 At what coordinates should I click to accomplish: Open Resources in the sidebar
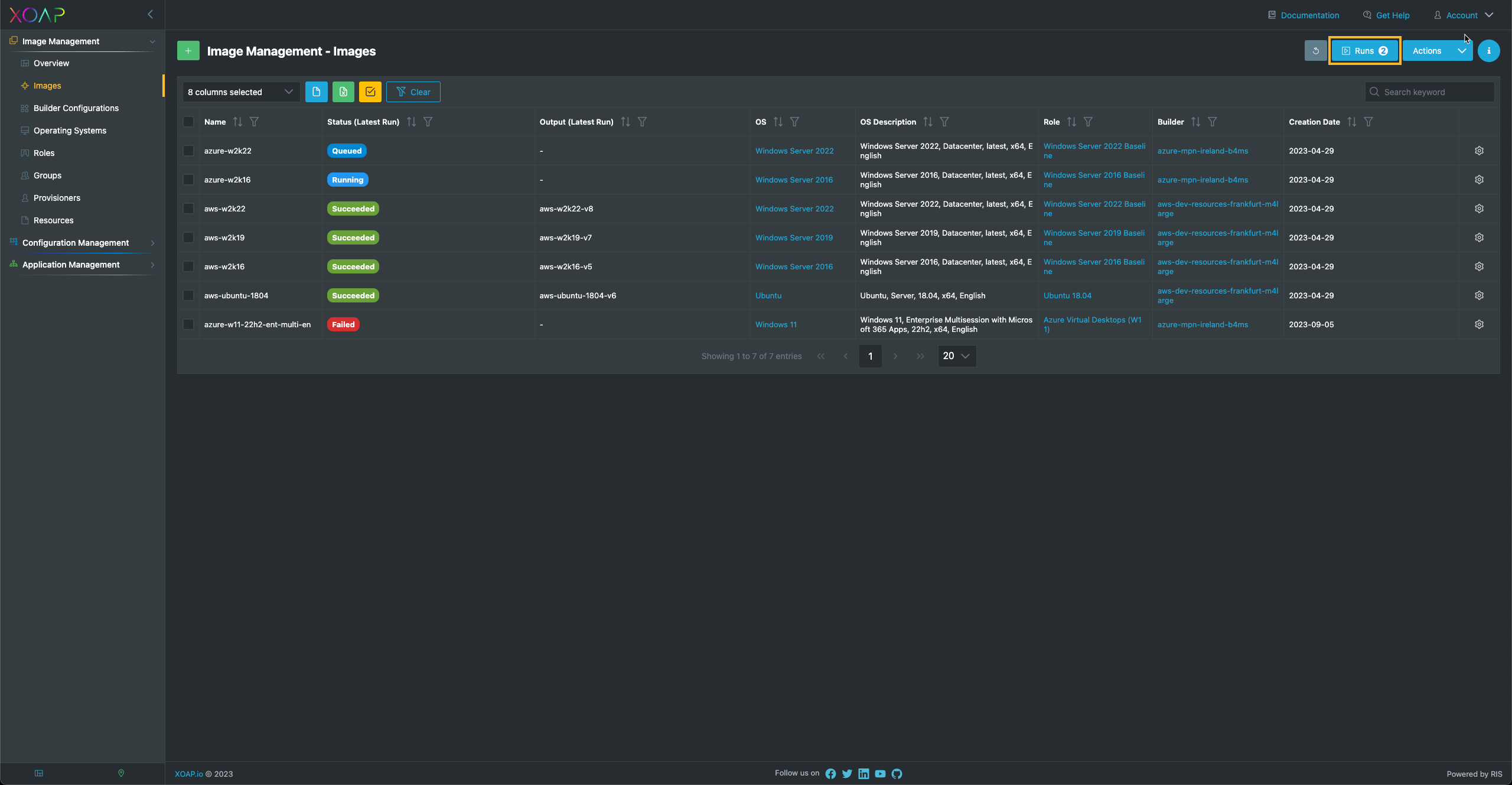53,220
